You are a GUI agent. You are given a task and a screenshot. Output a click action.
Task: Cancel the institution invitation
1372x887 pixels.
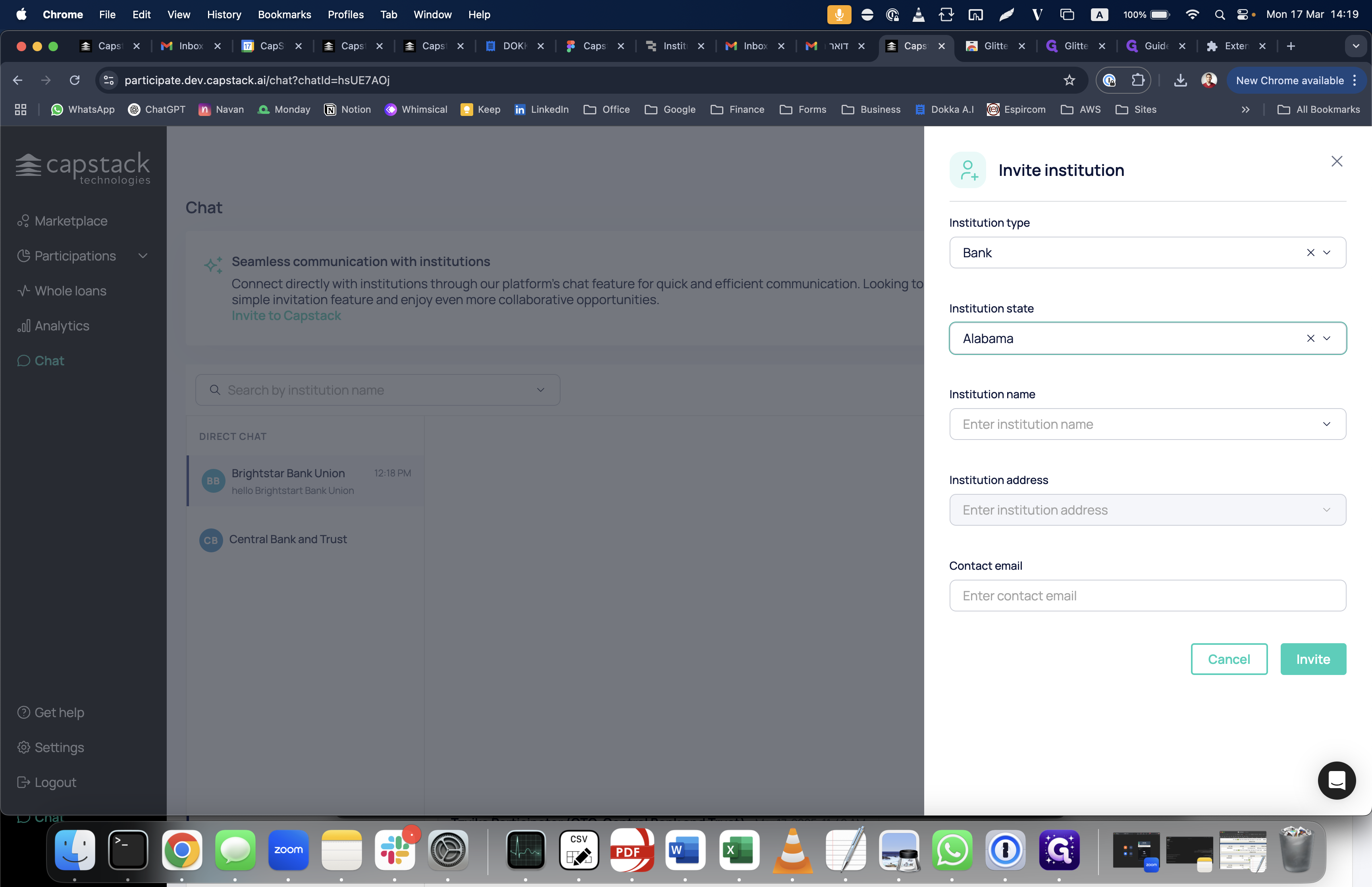[1229, 659]
